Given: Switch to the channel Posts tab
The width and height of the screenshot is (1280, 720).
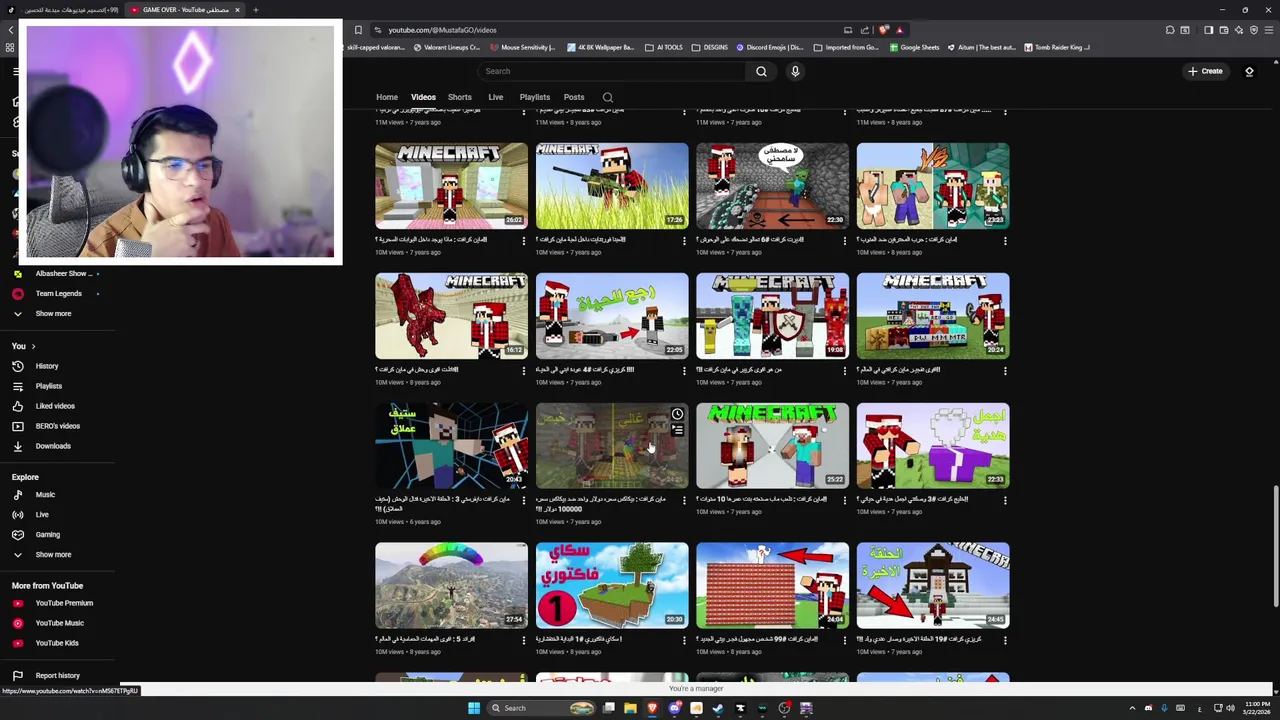Looking at the screenshot, I should coord(574,97).
